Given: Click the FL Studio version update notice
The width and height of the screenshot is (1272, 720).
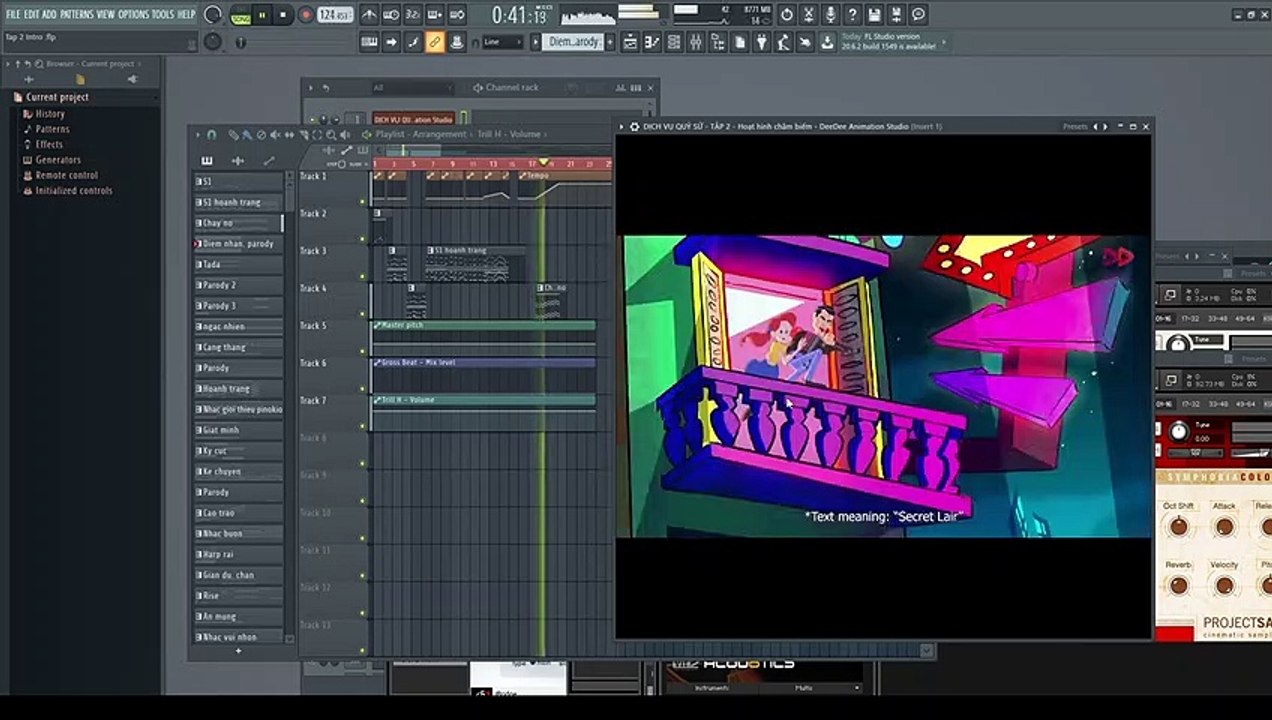Looking at the screenshot, I should point(891,41).
